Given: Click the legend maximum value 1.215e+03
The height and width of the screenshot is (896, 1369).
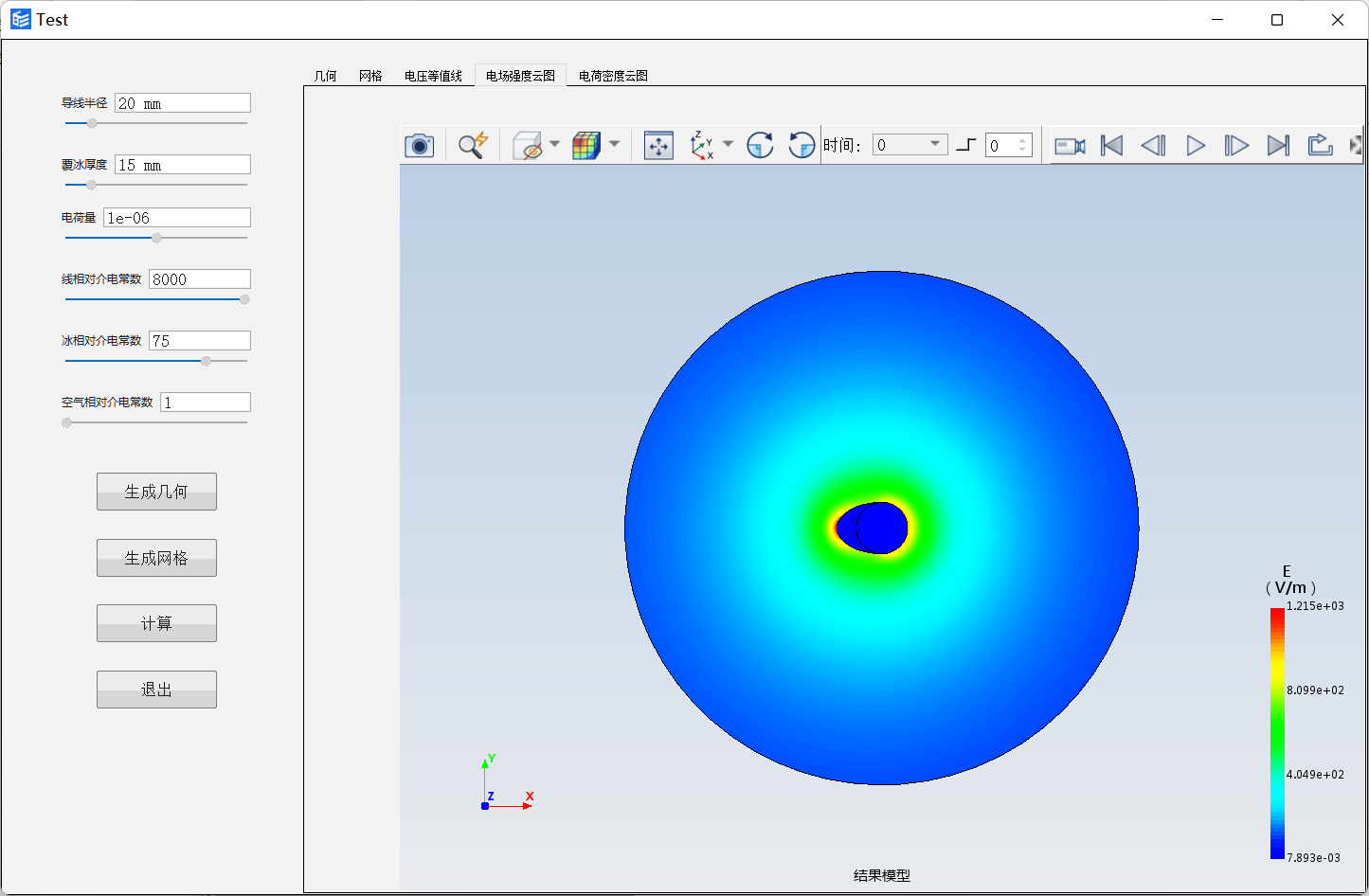Looking at the screenshot, I should click(1315, 606).
